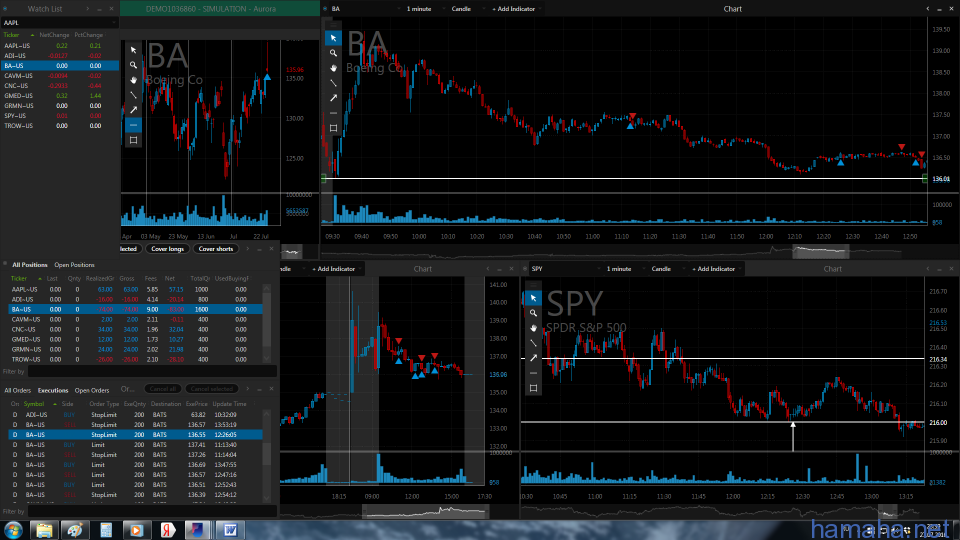The height and width of the screenshot is (540, 960).
Task: Switch to the Executions tab
Action: pos(53,391)
